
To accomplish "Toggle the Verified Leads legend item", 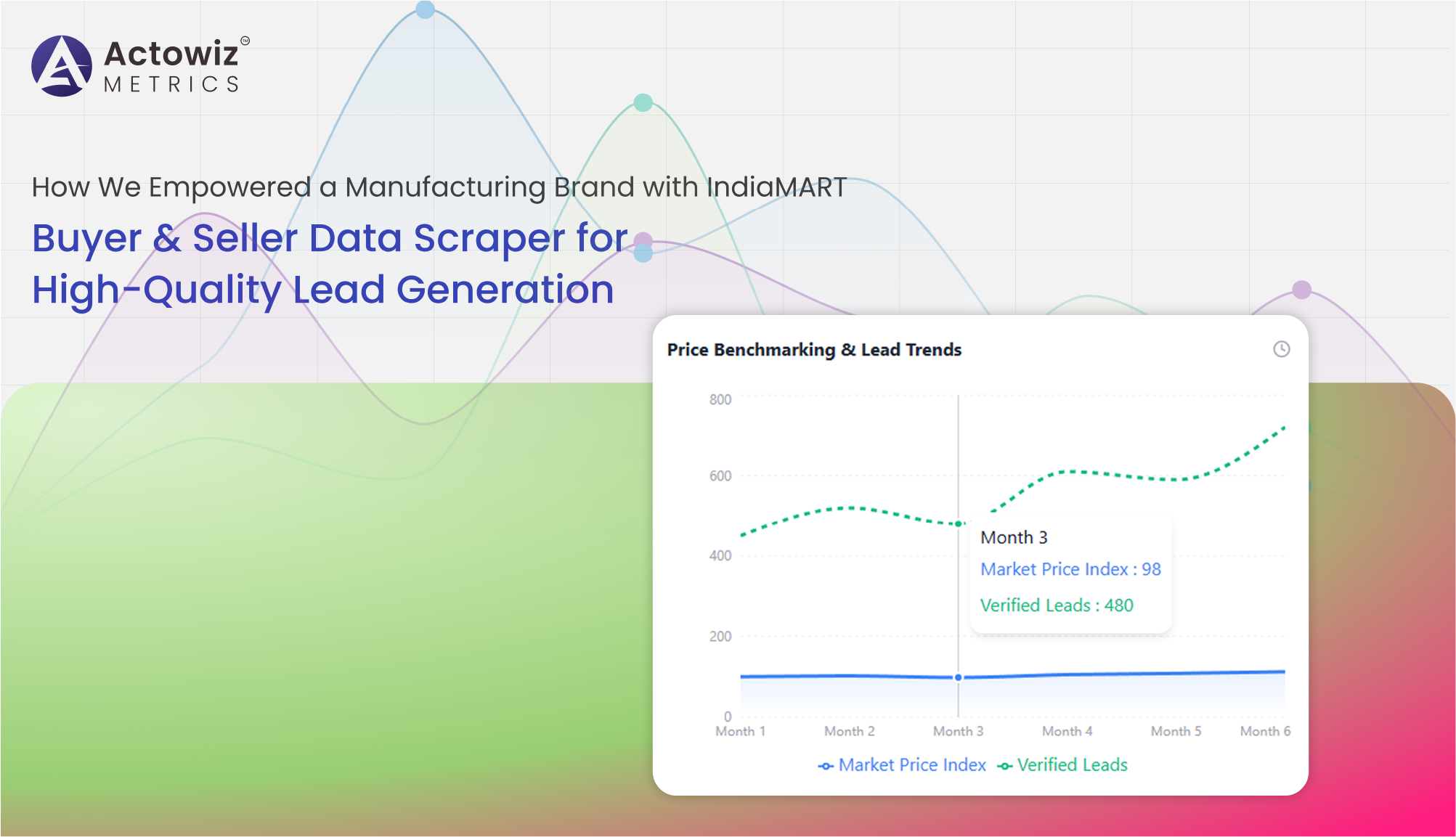I will 1062,765.
